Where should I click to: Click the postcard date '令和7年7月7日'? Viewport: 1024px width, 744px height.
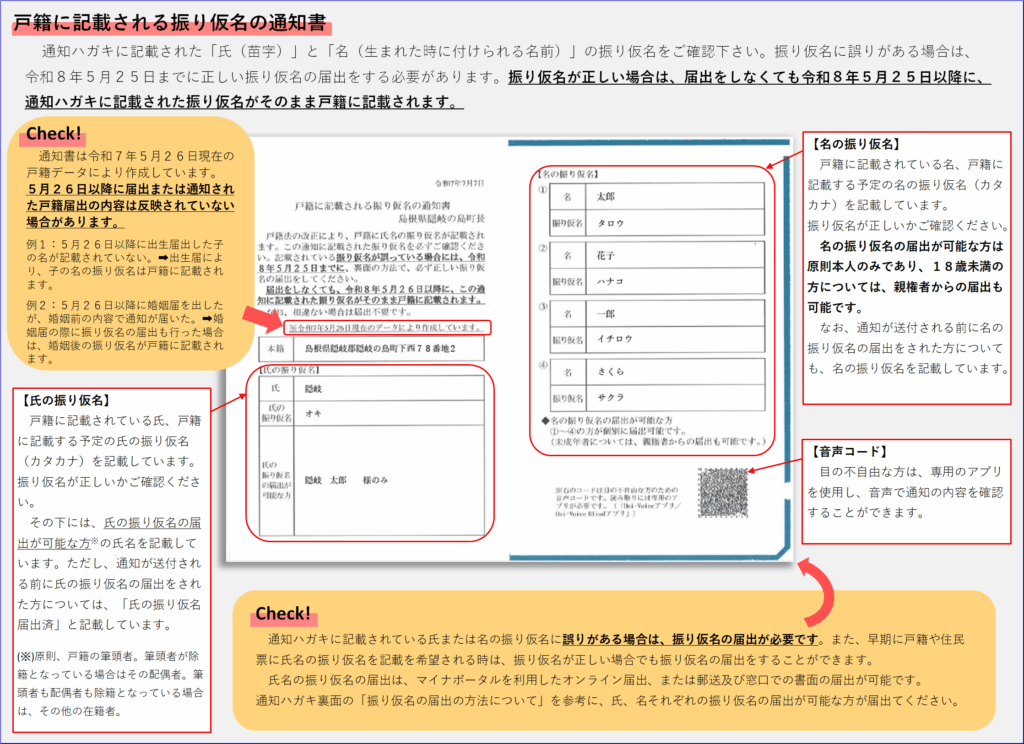click(460, 184)
